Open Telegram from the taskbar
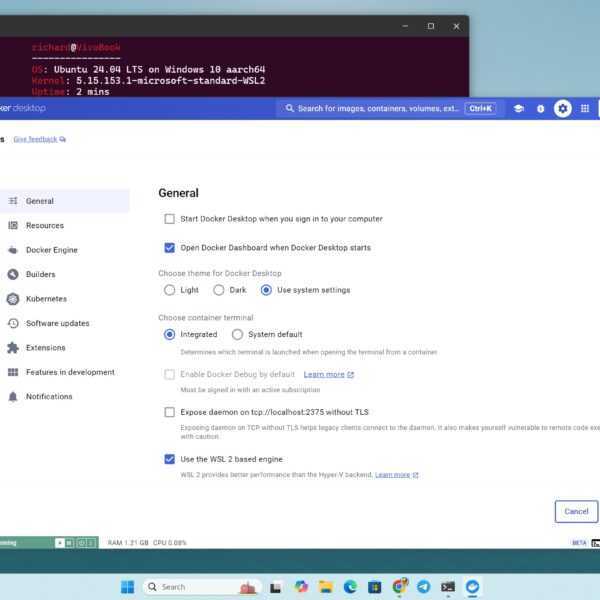 pyautogui.click(x=424, y=587)
